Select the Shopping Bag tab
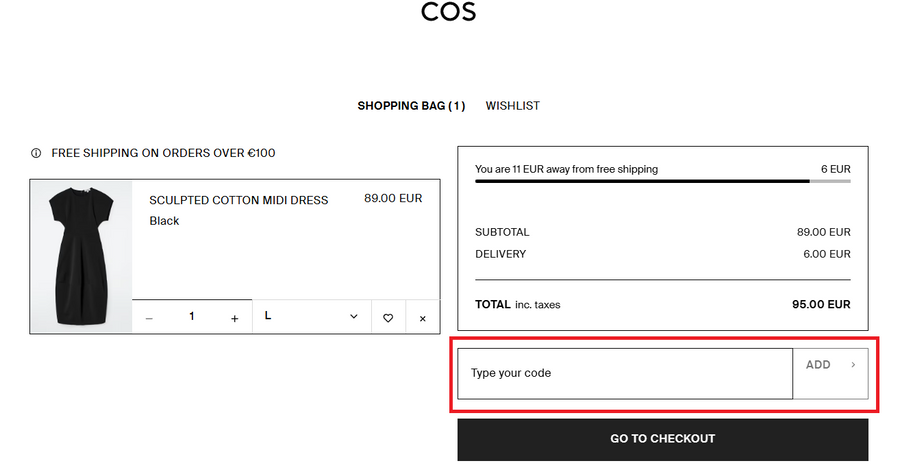Screen dimensions: 900x470 [x=411, y=105]
